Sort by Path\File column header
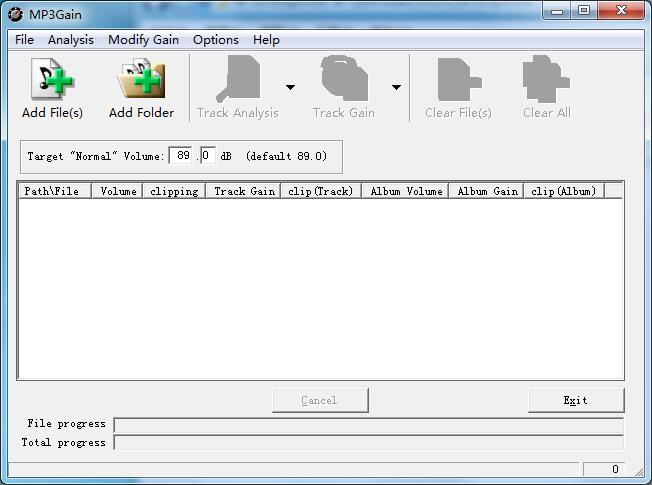The image size is (652, 485). [x=54, y=191]
